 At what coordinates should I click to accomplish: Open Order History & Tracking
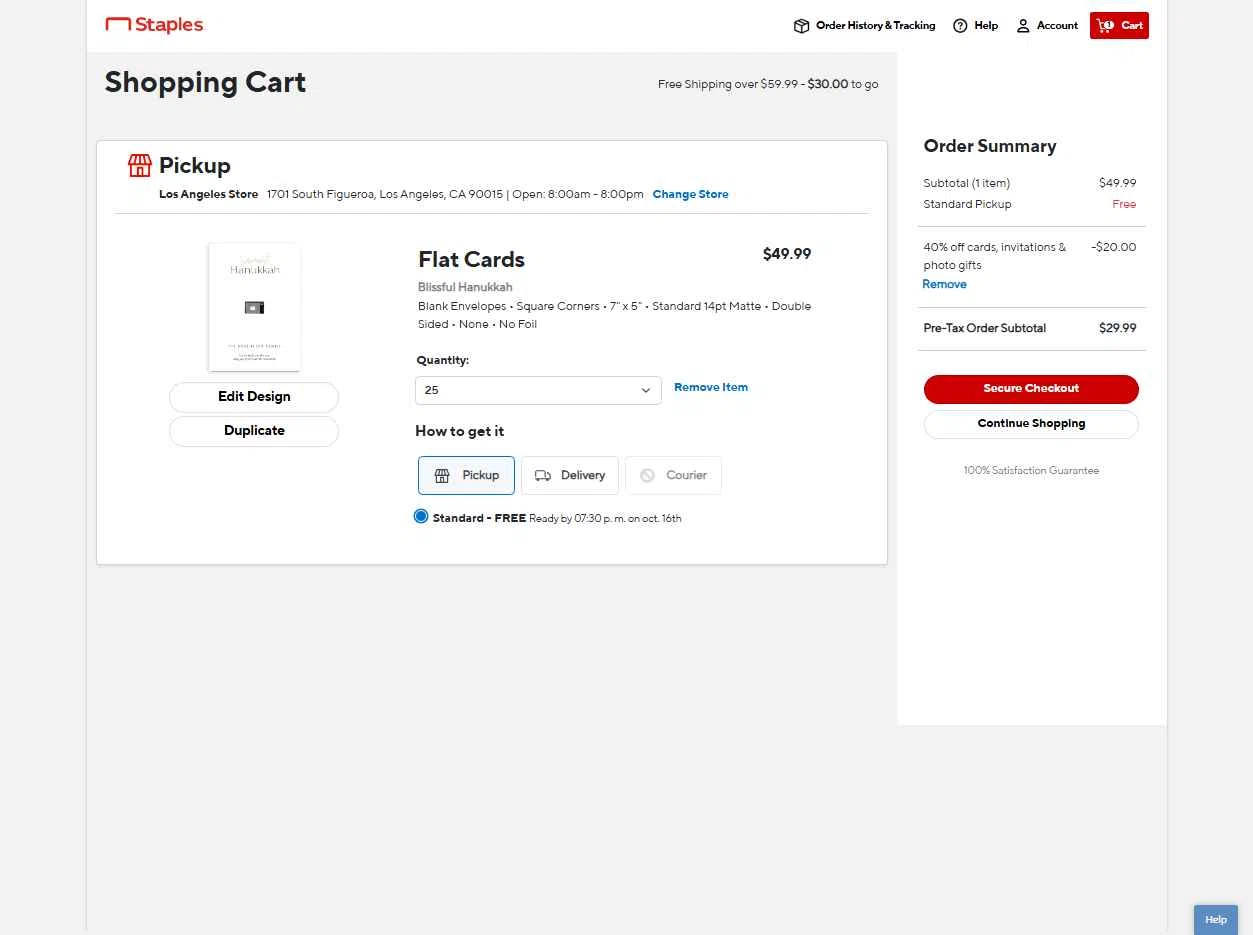click(x=864, y=26)
